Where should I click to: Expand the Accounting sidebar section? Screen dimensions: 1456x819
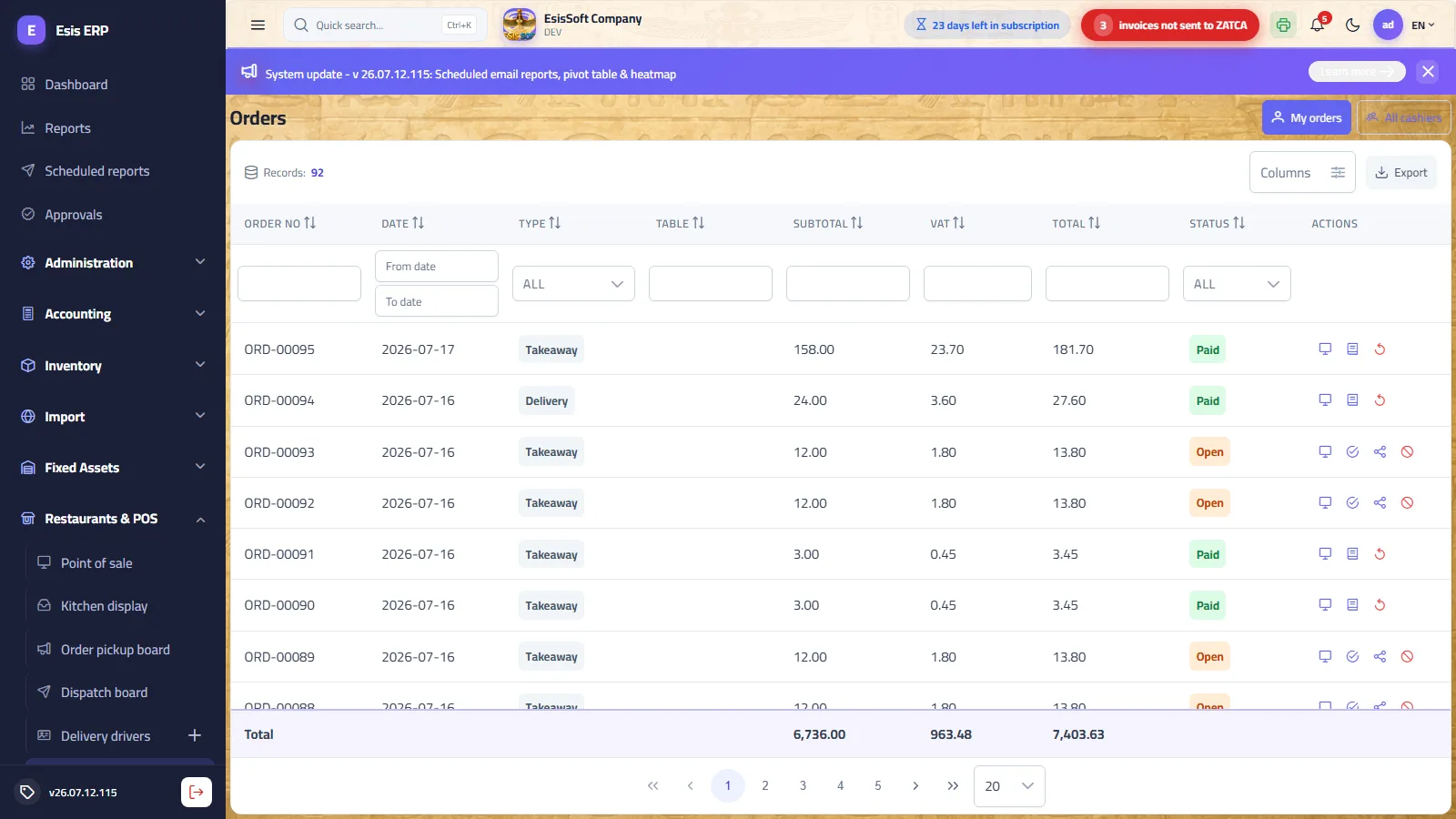[x=113, y=314]
